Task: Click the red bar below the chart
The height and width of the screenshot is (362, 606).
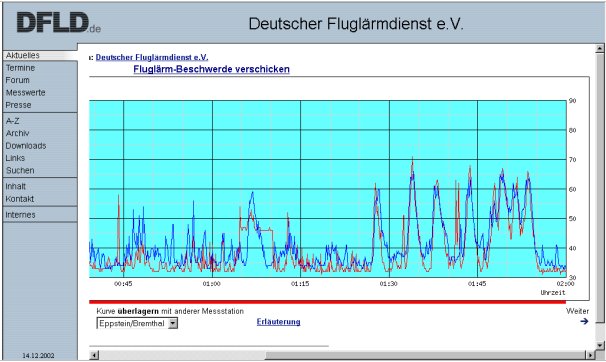Action: point(327,302)
